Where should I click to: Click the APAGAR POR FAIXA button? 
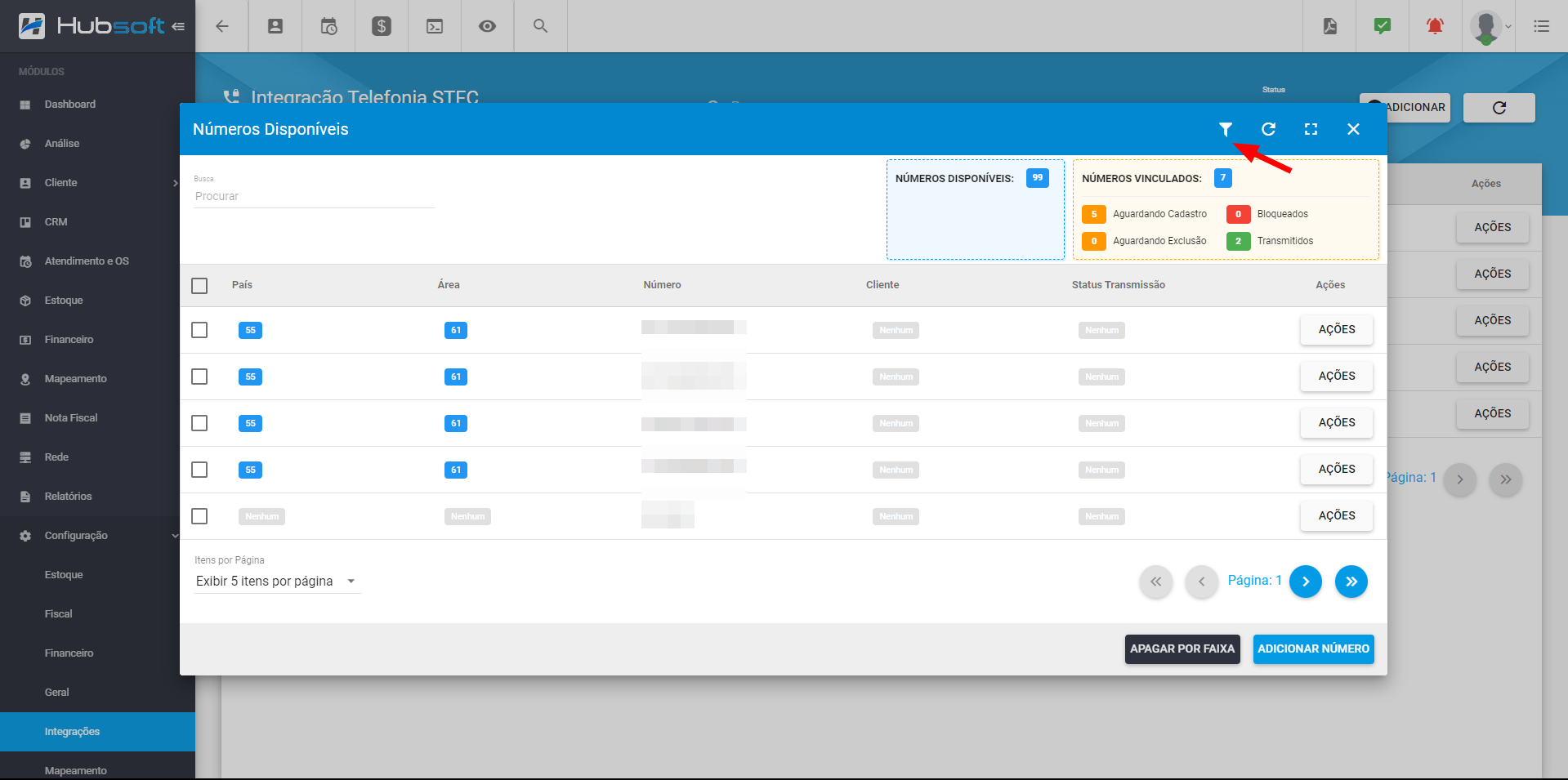click(x=1182, y=649)
